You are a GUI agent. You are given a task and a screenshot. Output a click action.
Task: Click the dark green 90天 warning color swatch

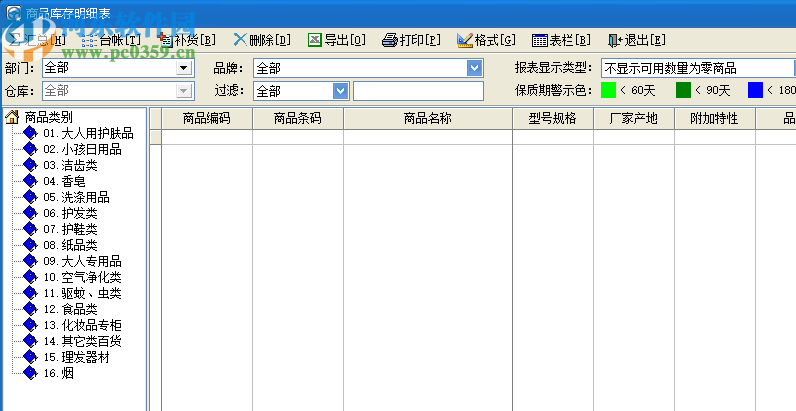(683, 90)
